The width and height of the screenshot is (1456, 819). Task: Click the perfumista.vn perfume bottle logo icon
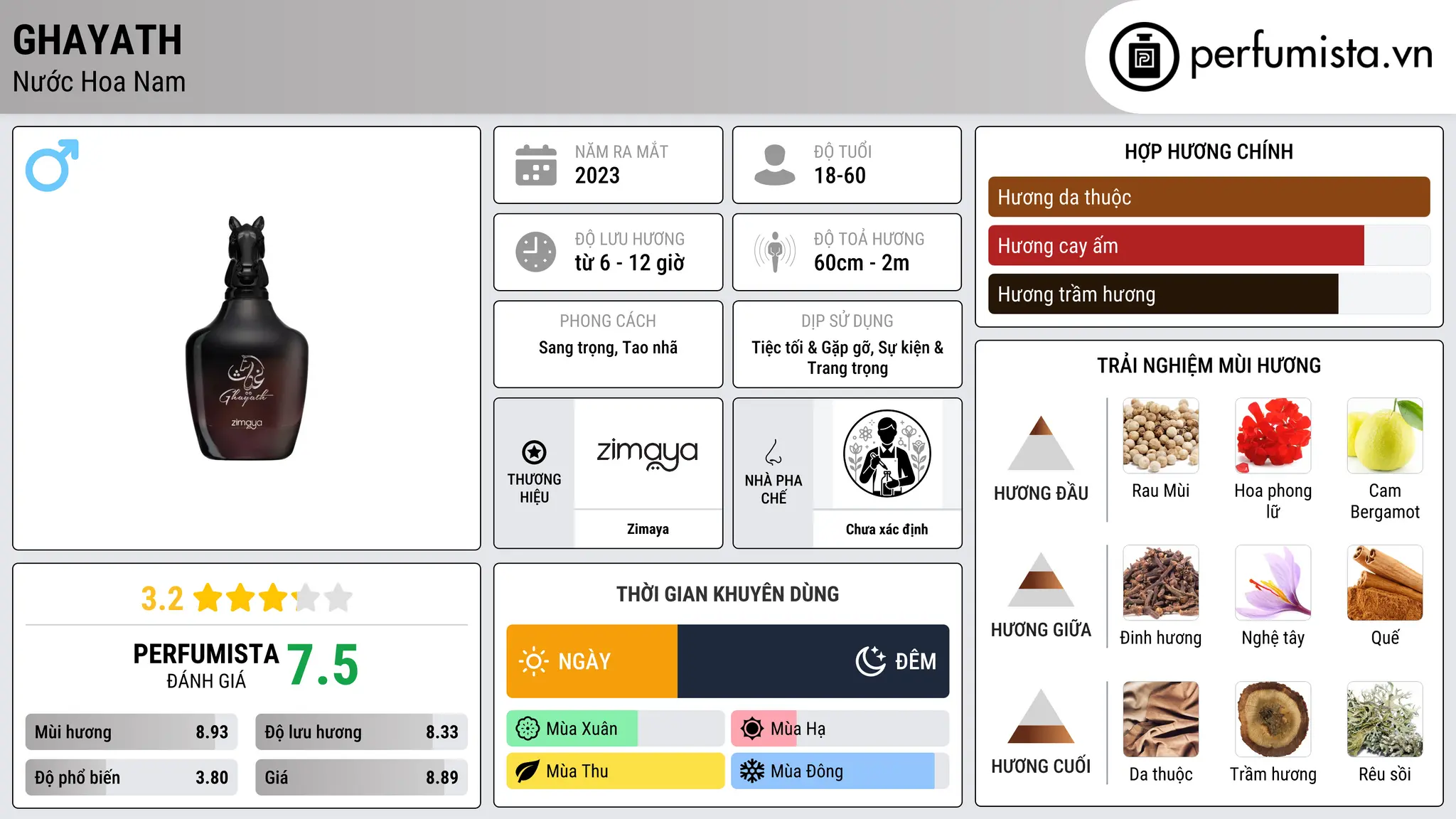1144,57
